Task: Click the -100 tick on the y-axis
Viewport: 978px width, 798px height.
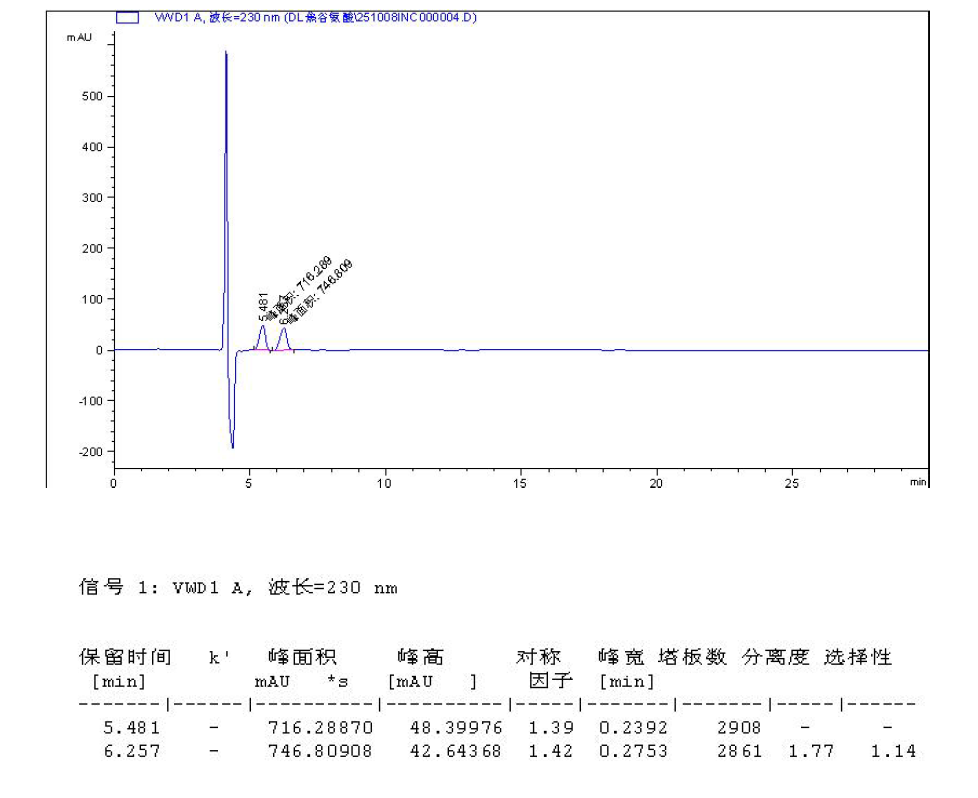Action: click(91, 401)
